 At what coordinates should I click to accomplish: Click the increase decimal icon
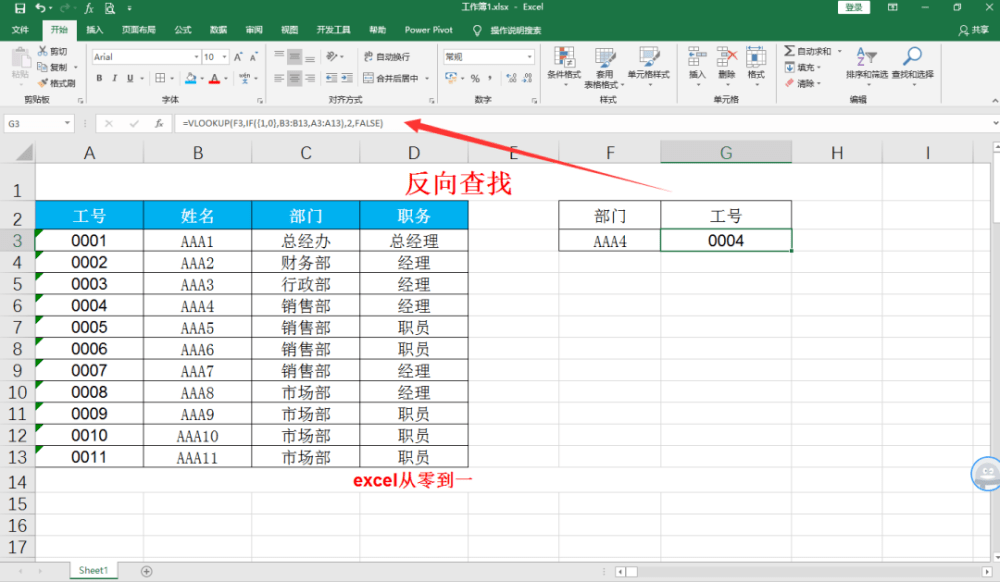(x=511, y=78)
